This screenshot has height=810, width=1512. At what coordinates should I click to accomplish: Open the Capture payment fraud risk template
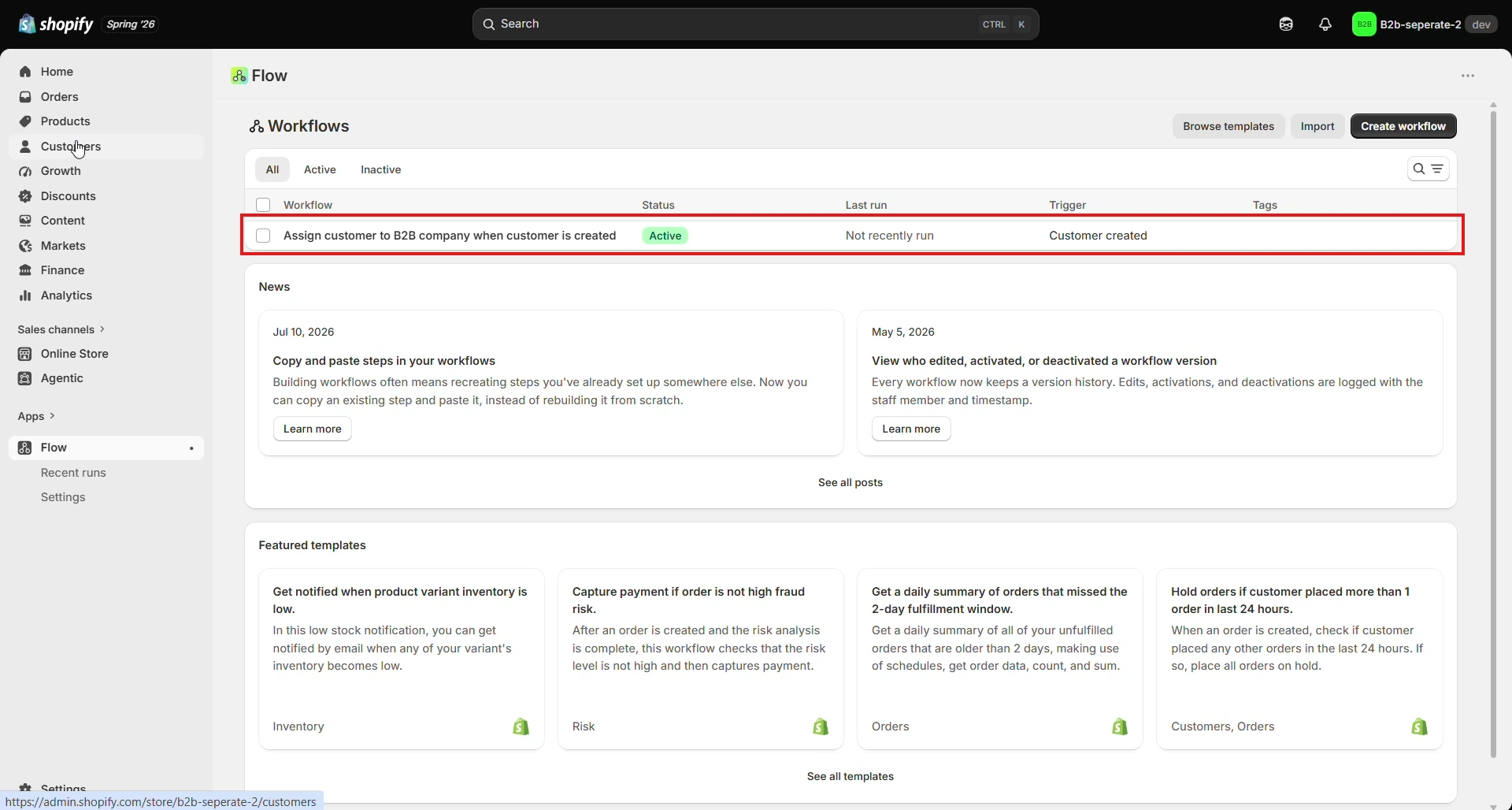(x=701, y=659)
